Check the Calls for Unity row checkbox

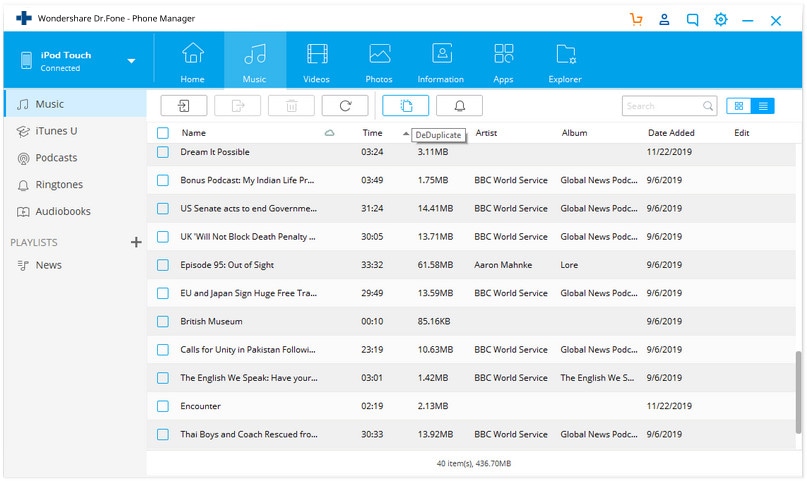163,350
